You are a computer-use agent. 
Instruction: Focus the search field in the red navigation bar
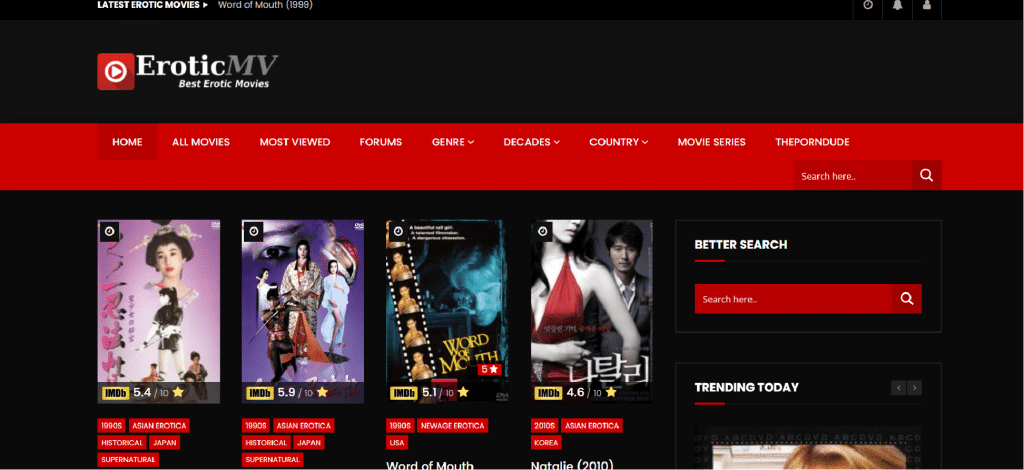click(x=853, y=175)
